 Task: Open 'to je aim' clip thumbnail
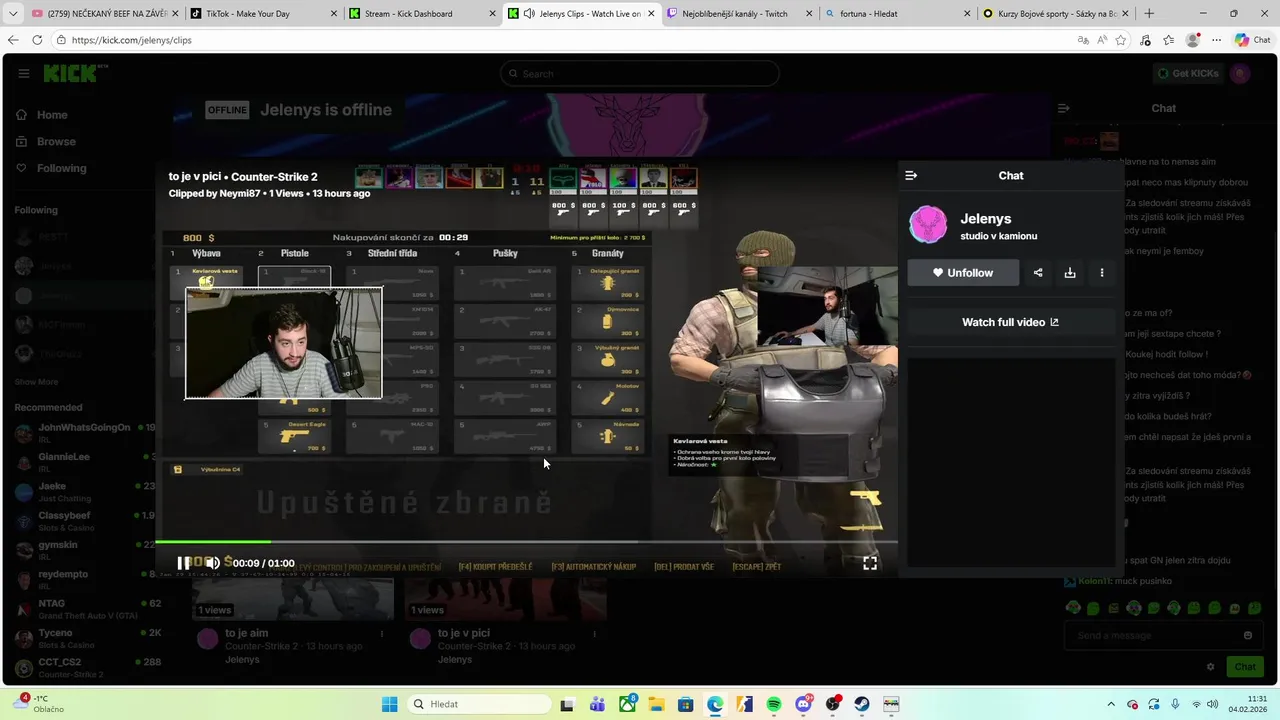(293, 599)
